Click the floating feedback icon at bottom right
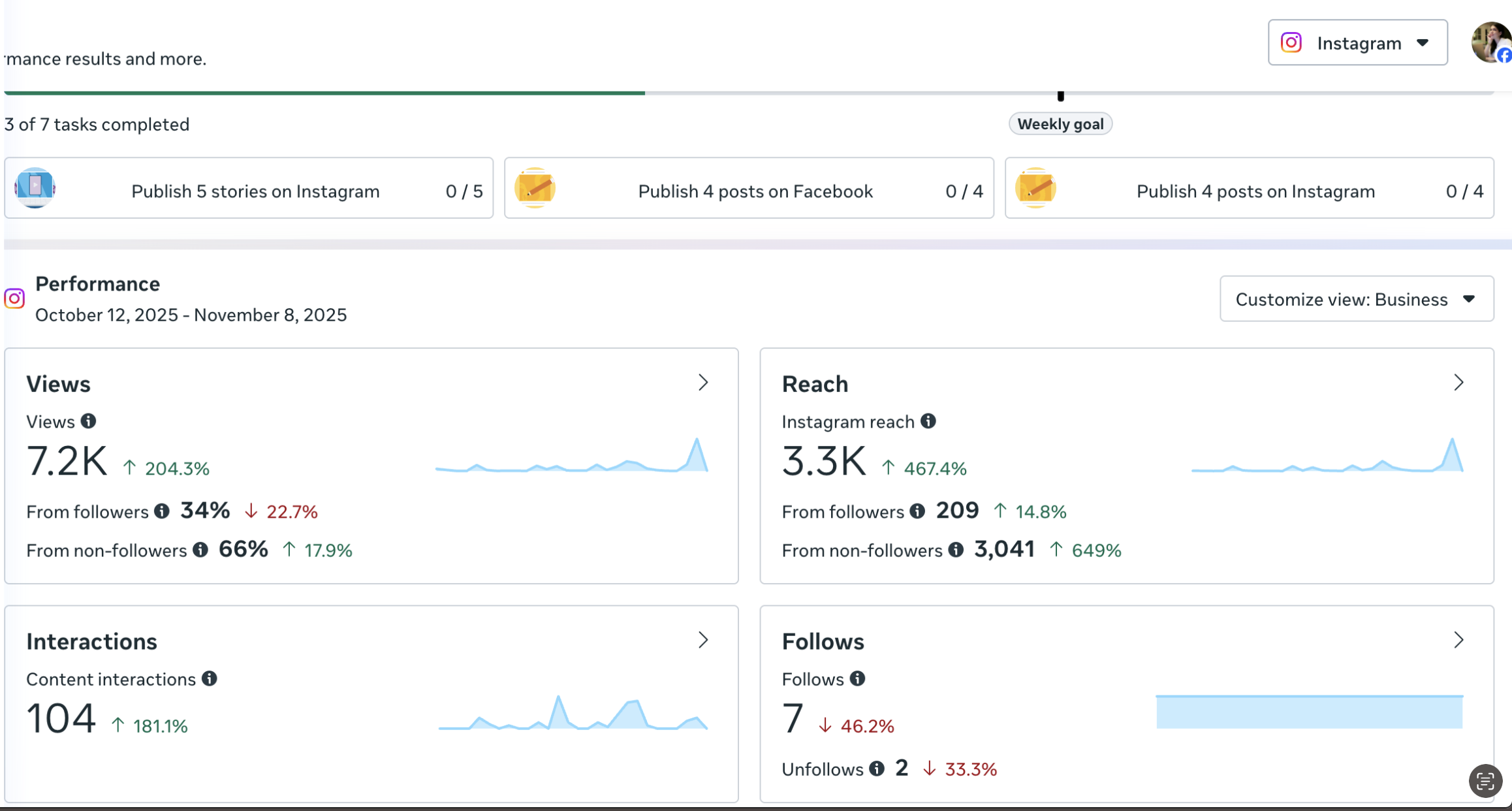The image size is (1512, 811). tap(1485, 781)
